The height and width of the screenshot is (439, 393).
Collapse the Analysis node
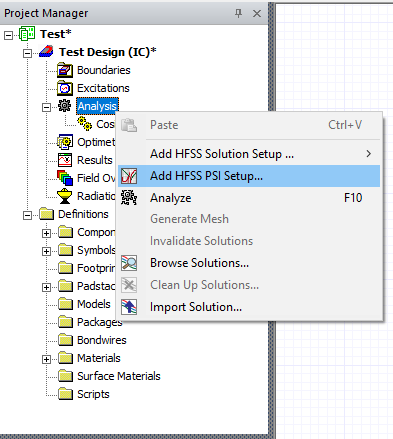click(x=47, y=107)
